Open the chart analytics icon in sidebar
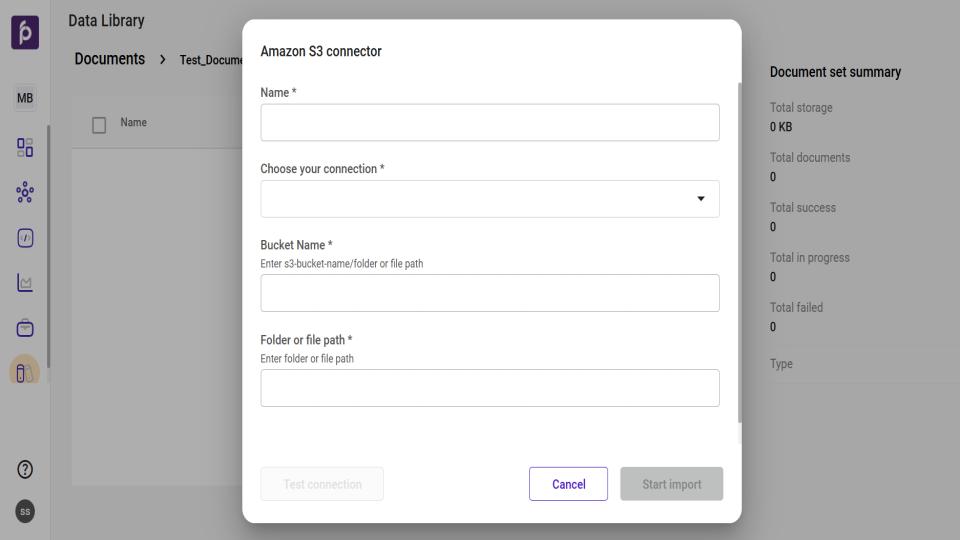This screenshot has height=540, width=960. click(25, 283)
